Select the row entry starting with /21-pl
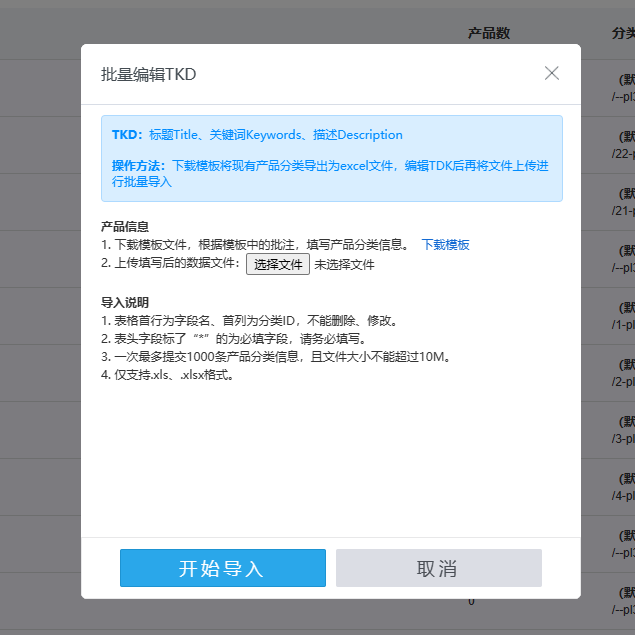635x635 pixels. pos(623,210)
